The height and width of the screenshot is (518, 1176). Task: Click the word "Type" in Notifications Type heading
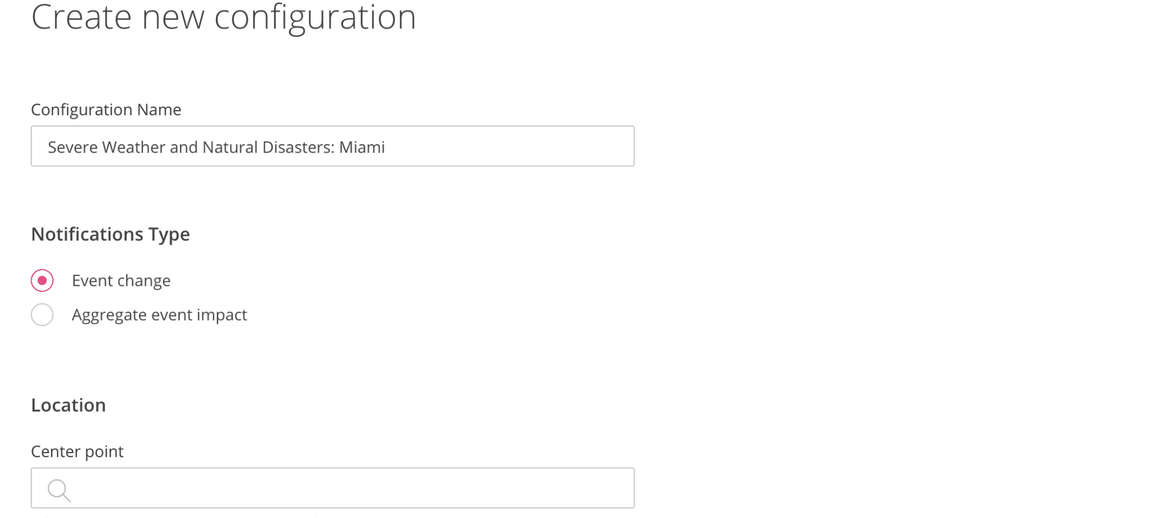tap(169, 234)
